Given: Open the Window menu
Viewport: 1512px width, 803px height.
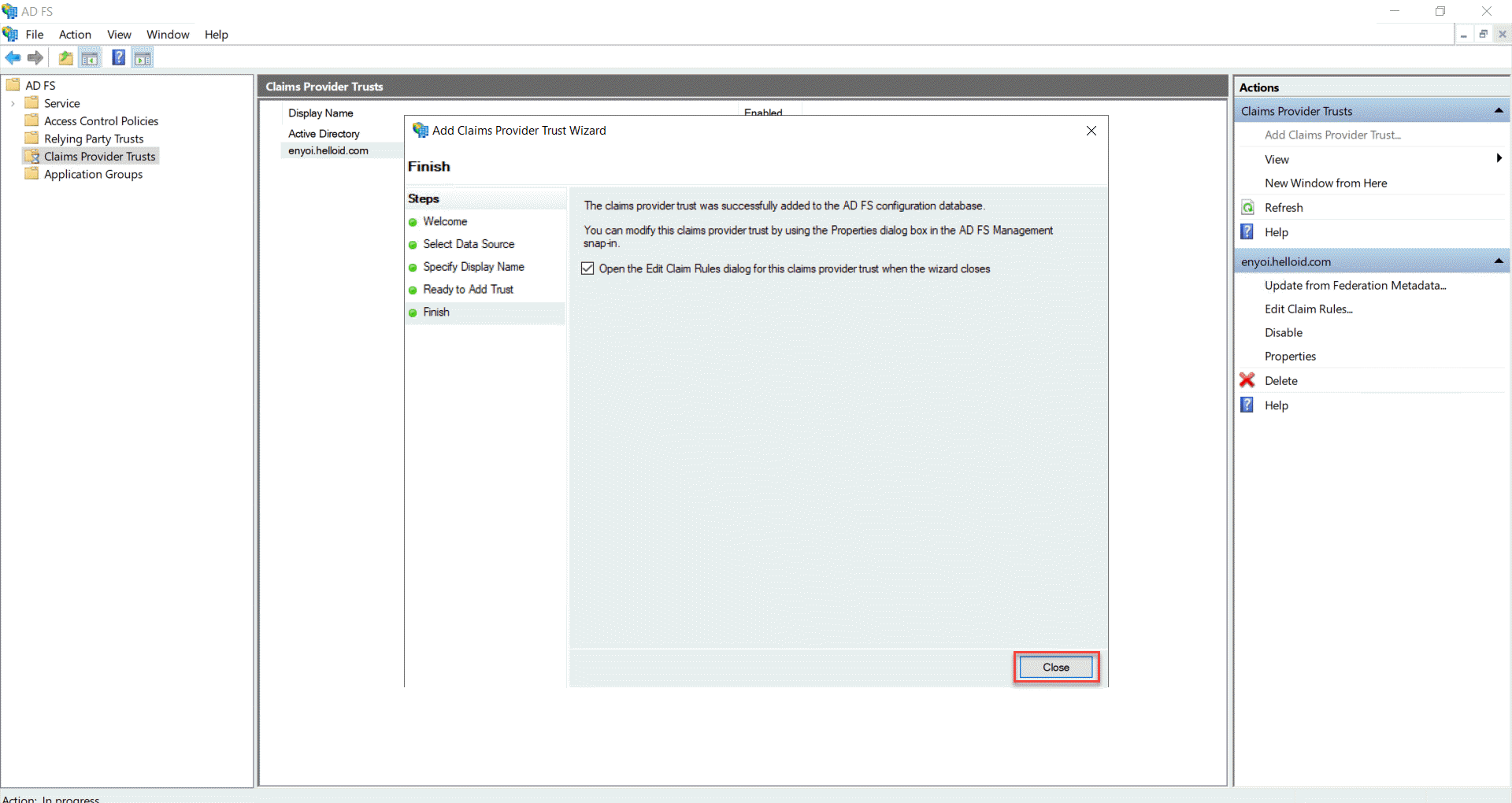Looking at the screenshot, I should click(x=168, y=35).
